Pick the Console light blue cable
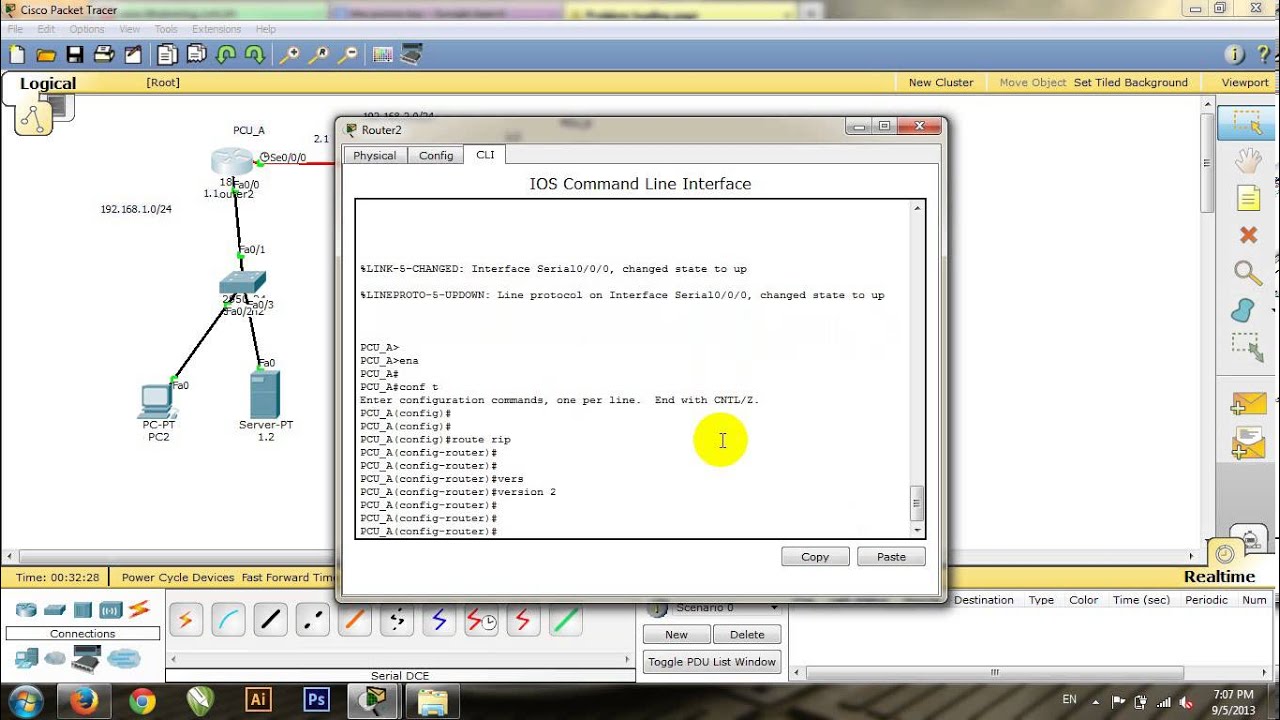Viewport: 1280px width, 720px height. click(x=228, y=620)
